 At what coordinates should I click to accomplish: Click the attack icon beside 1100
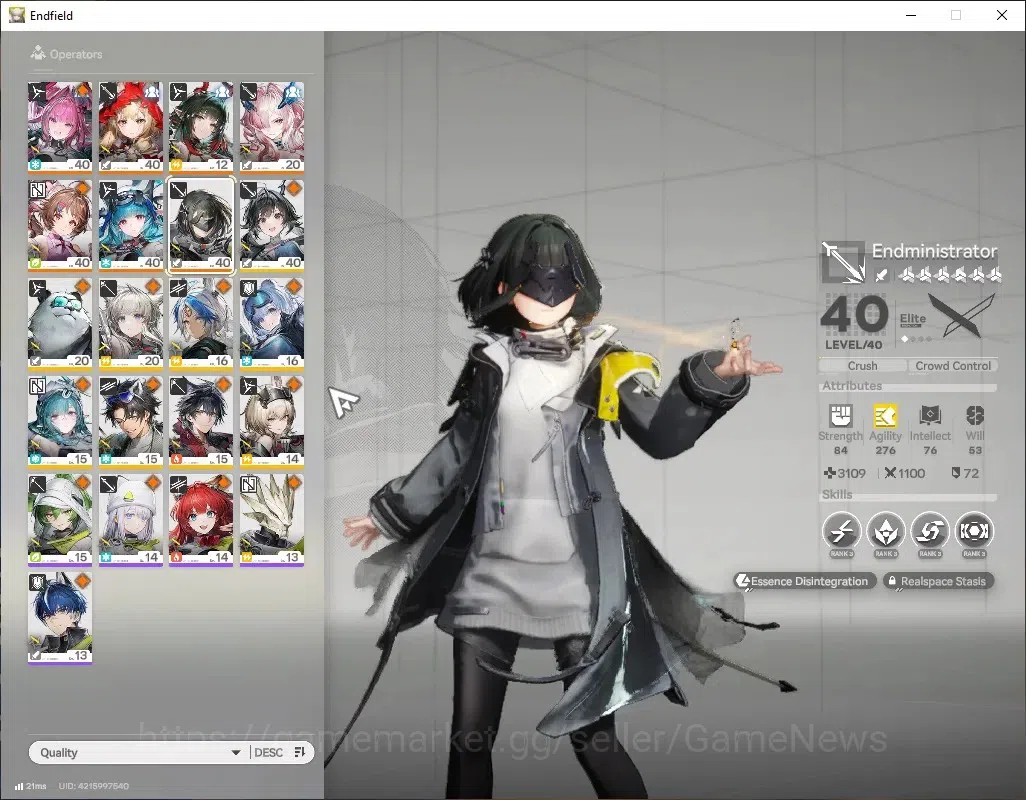(890, 473)
